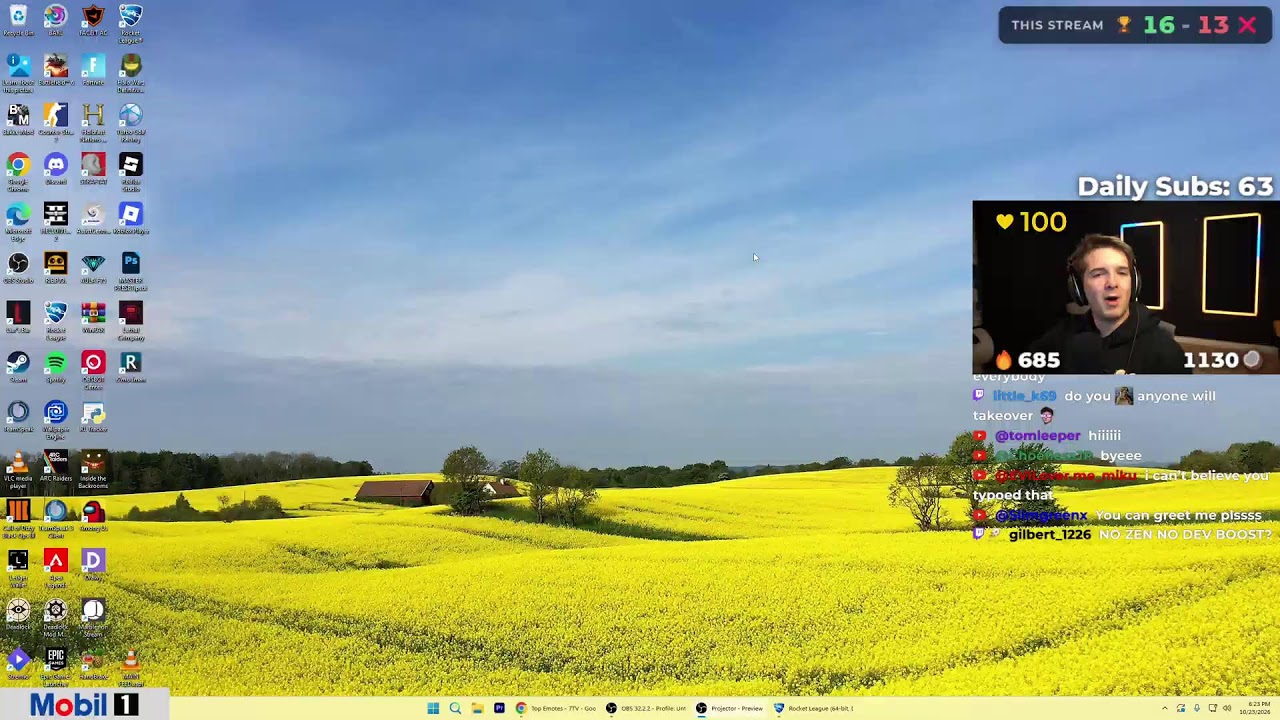Click the volume icon in system tray
The width and height of the screenshot is (1280, 720).
coord(1227,708)
